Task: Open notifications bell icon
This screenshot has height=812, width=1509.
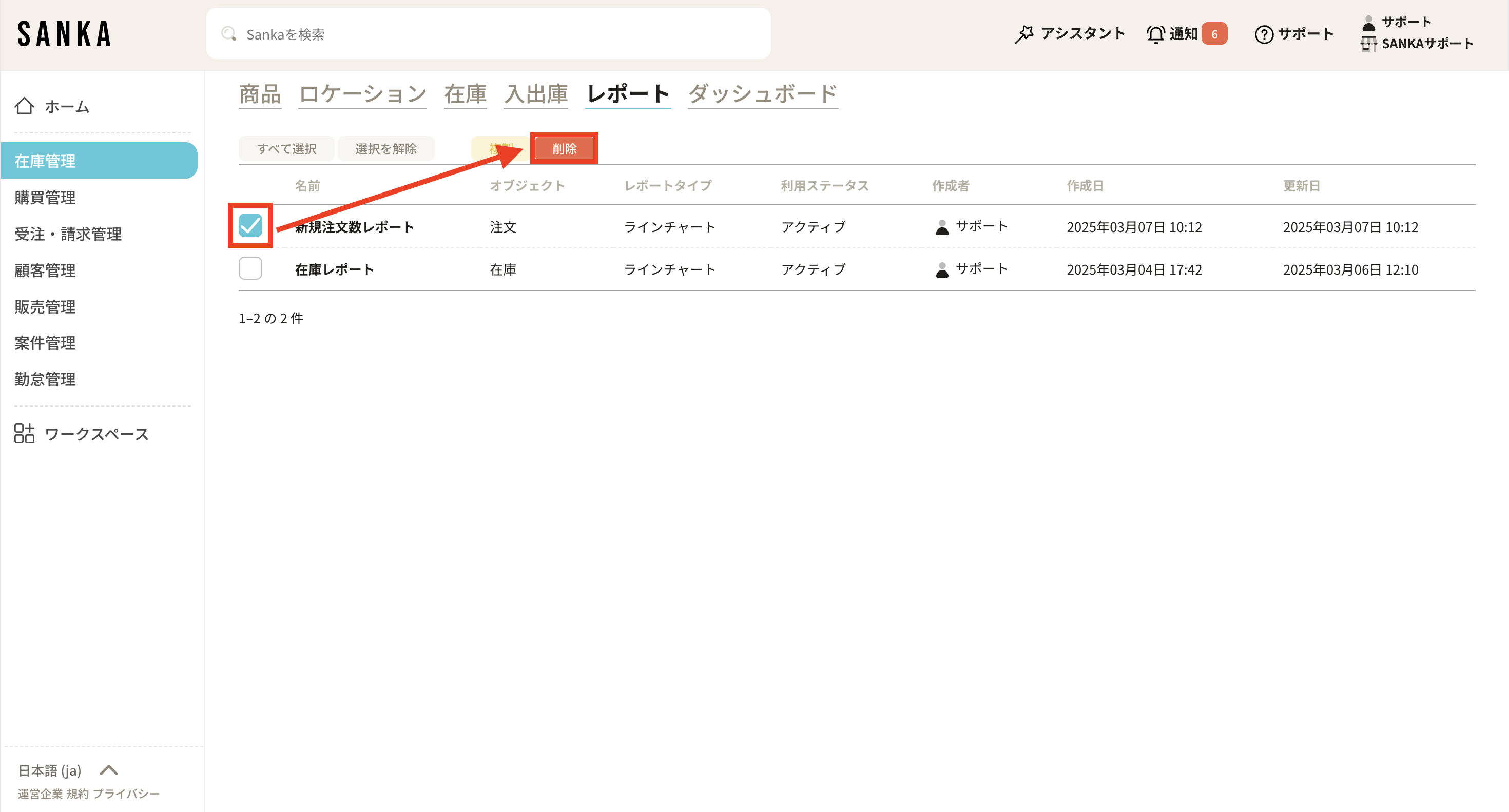Action: [1155, 34]
